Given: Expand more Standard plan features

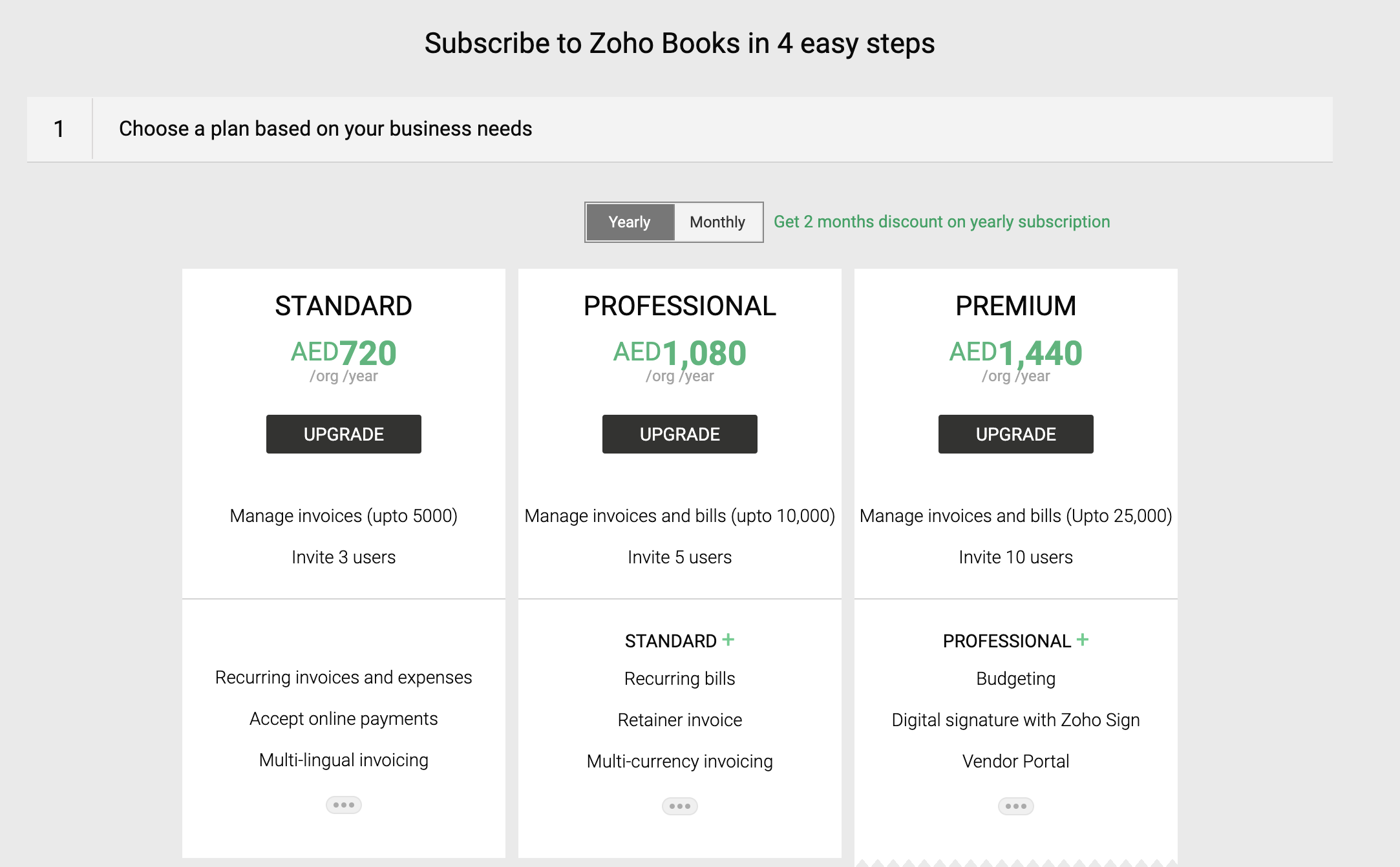Looking at the screenshot, I should tap(343, 805).
